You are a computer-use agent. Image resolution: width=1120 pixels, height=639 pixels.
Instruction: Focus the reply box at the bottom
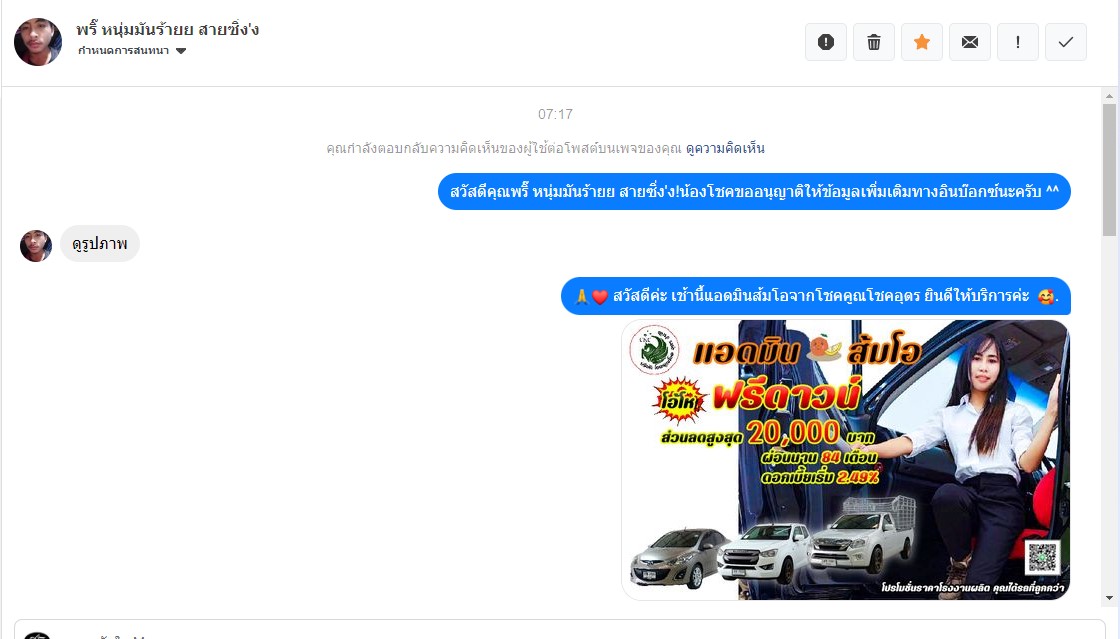(x=560, y=629)
